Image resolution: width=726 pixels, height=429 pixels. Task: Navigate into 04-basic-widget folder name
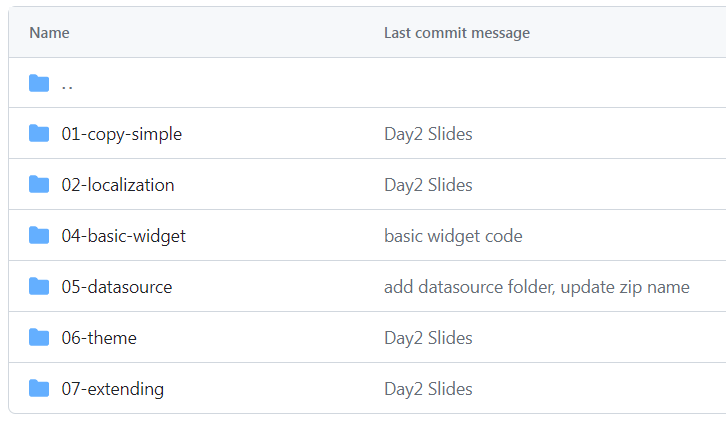(123, 236)
